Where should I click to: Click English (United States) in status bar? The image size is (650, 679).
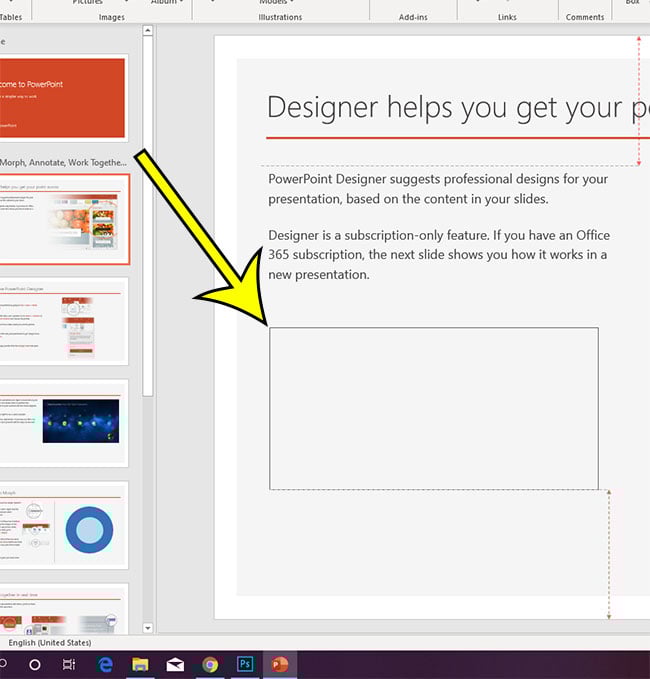click(x=50, y=643)
